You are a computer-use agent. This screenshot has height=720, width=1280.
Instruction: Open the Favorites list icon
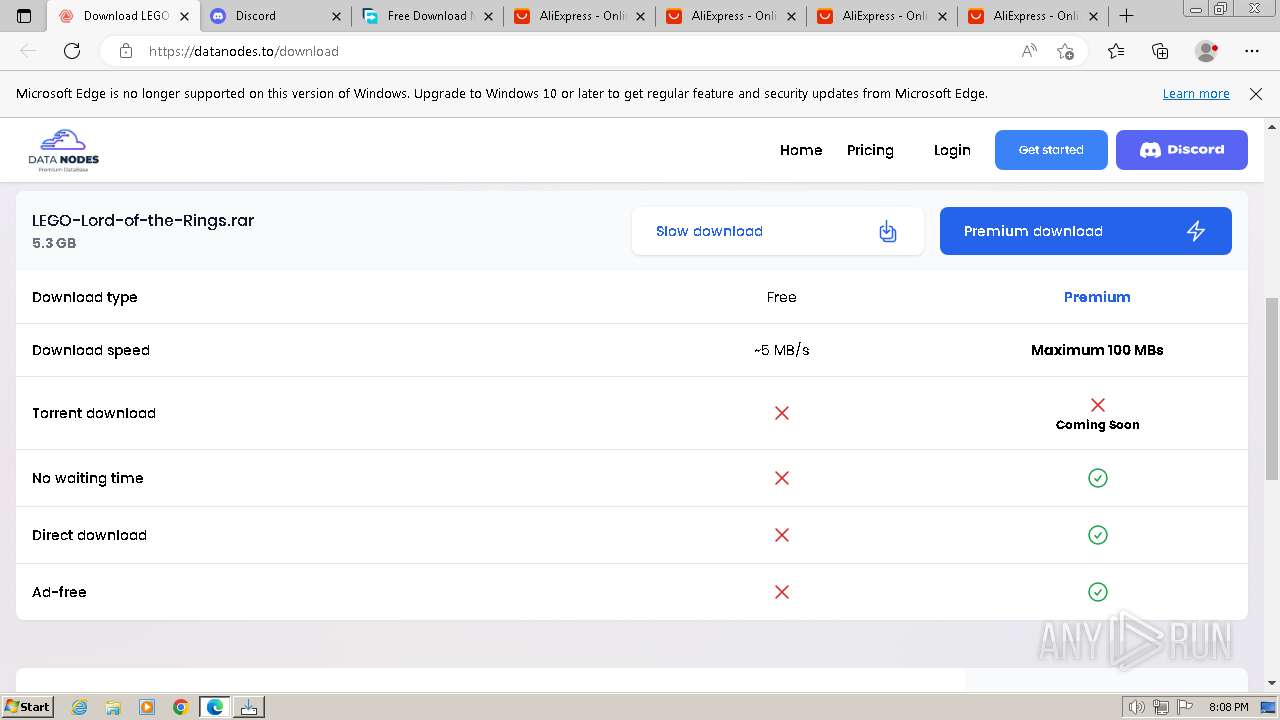pyautogui.click(x=1116, y=51)
